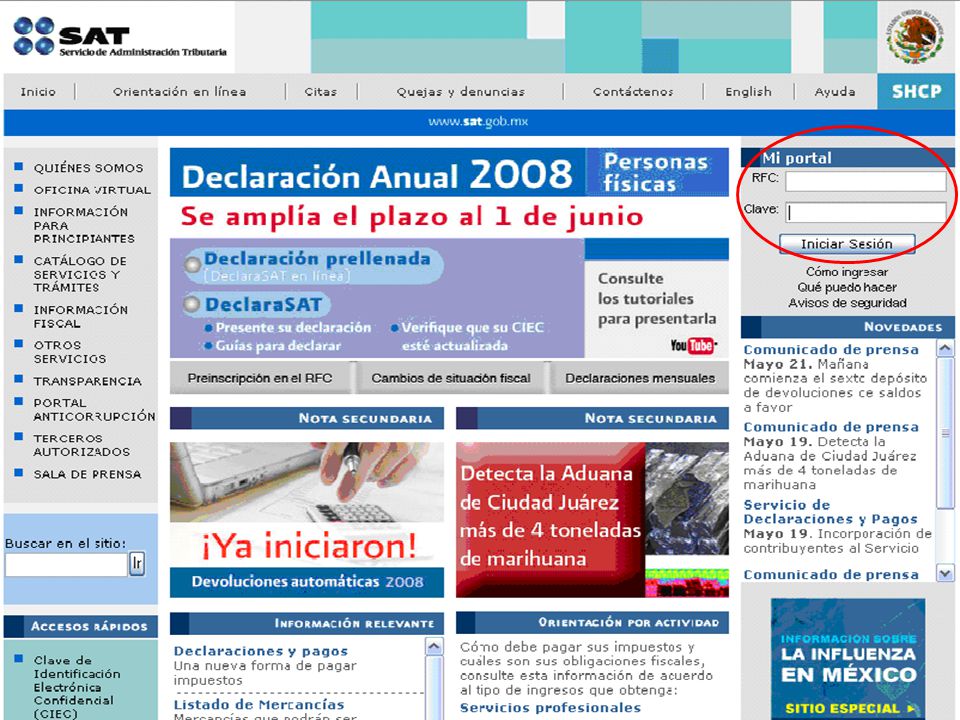Click the RFC input field
Screen dimensions: 960x720
[866, 181]
